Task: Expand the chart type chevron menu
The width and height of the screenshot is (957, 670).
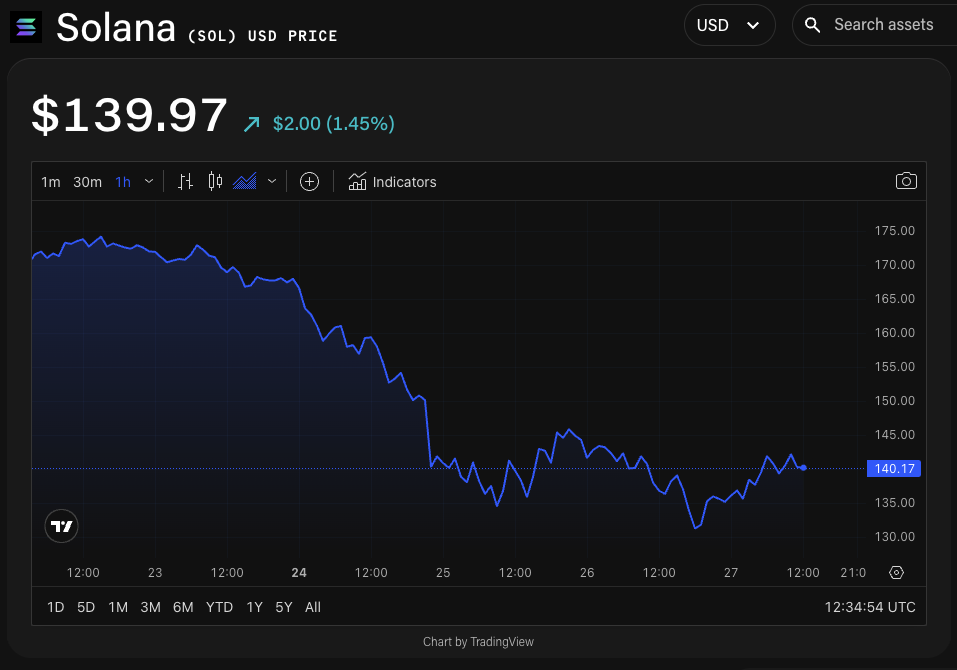Action: [270, 181]
